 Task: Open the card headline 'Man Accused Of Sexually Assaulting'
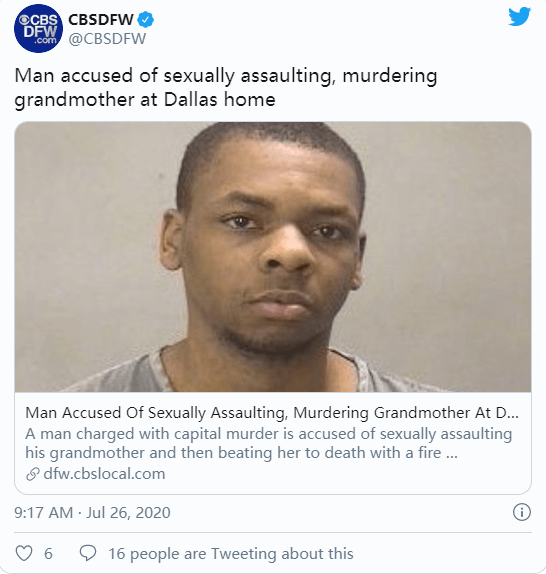[x=272, y=413]
